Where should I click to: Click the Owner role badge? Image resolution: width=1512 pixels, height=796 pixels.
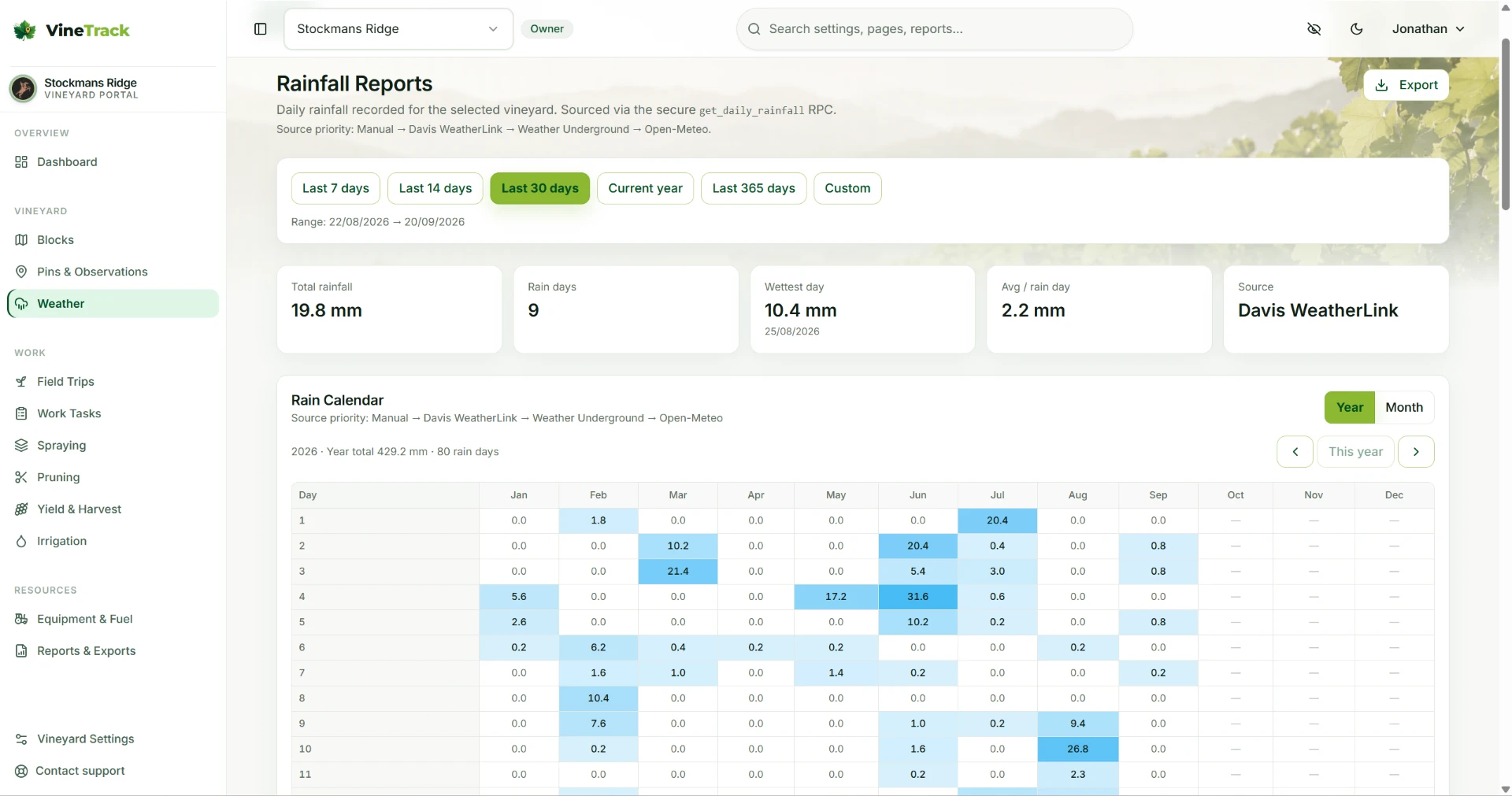547,29
